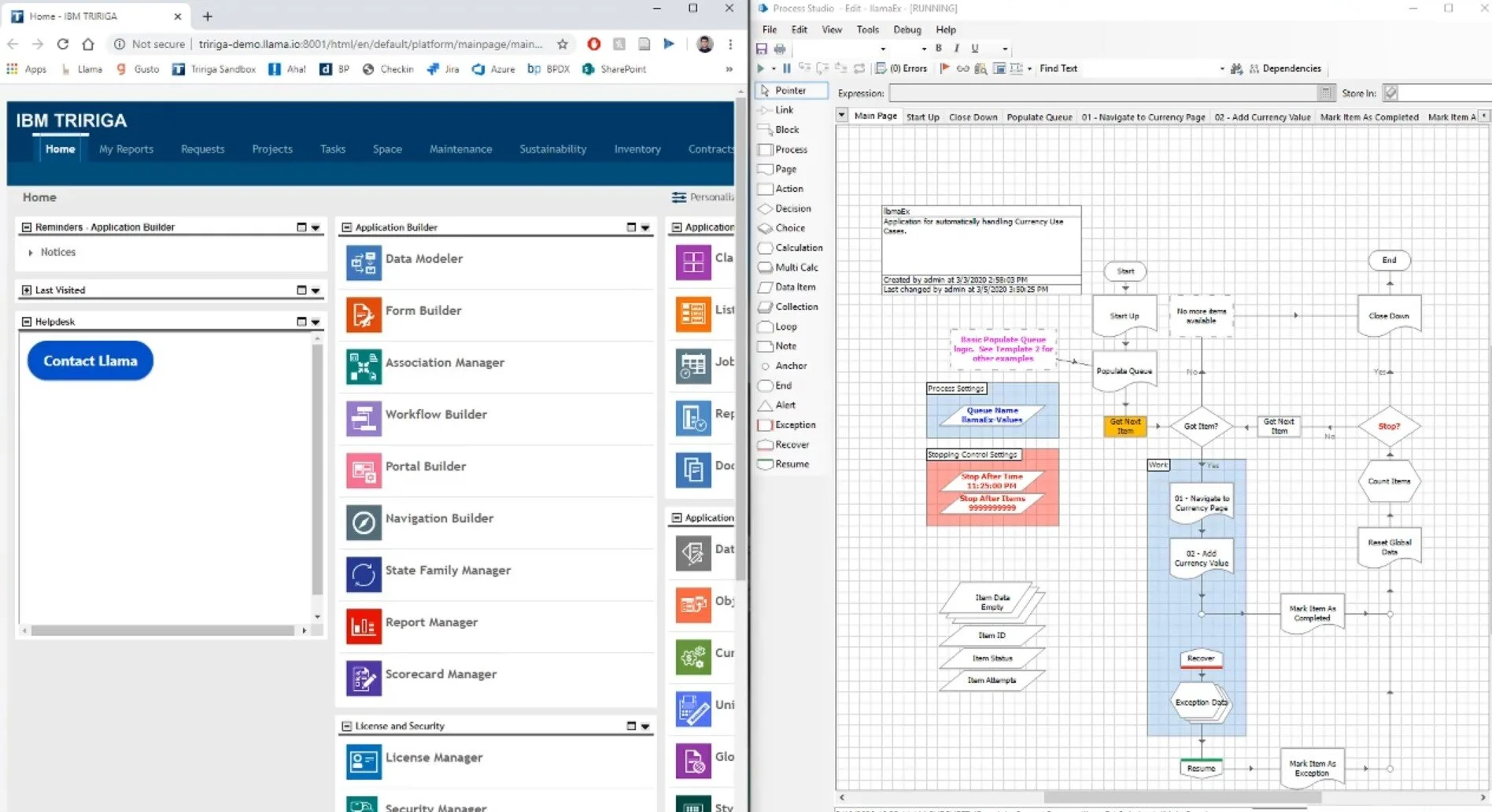Open Helpdesk section dropdown arrow
The height and width of the screenshot is (812, 1492).
(x=316, y=322)
